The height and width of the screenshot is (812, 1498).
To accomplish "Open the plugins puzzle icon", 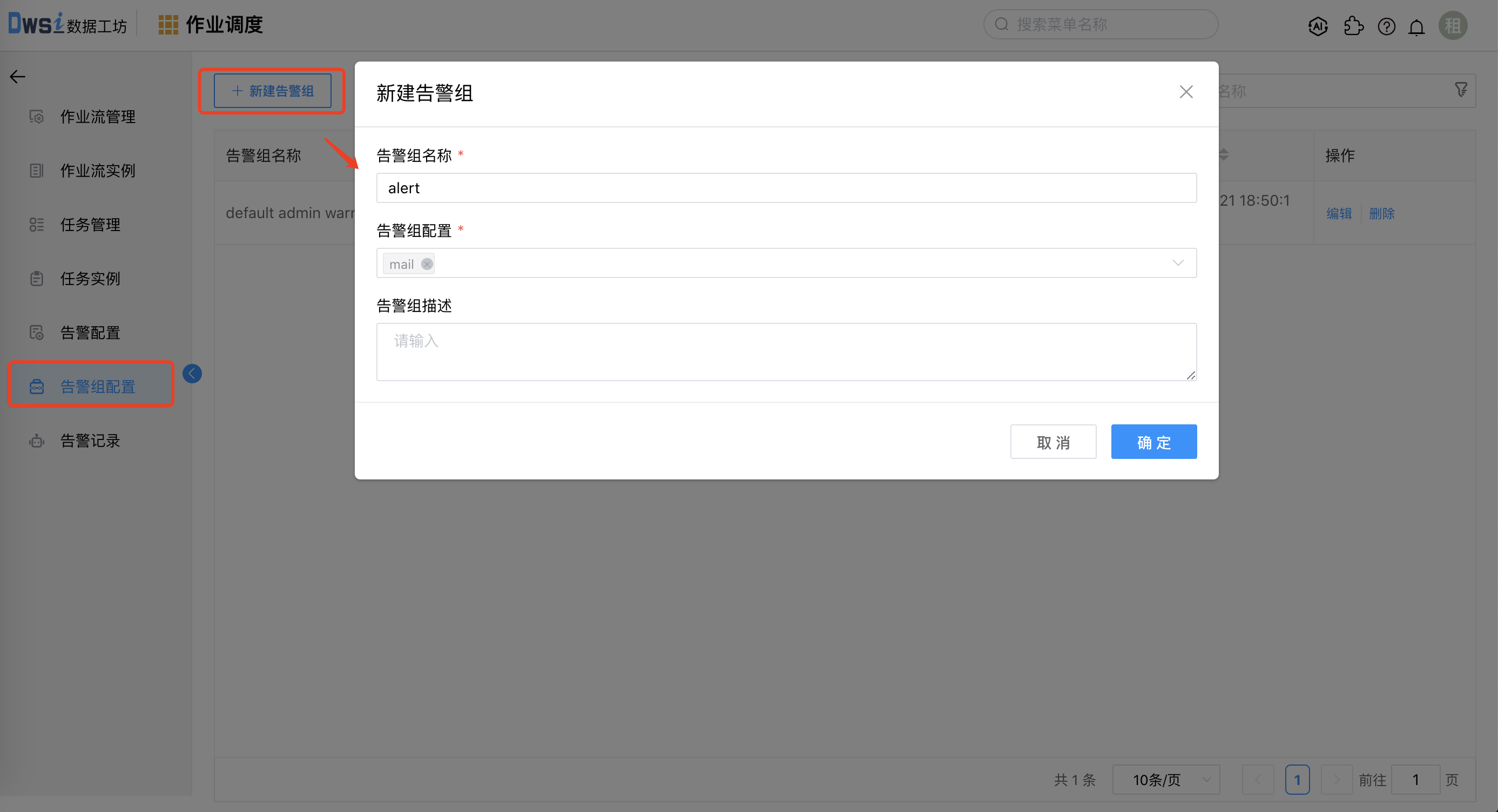I will (x=1354, y=25).
